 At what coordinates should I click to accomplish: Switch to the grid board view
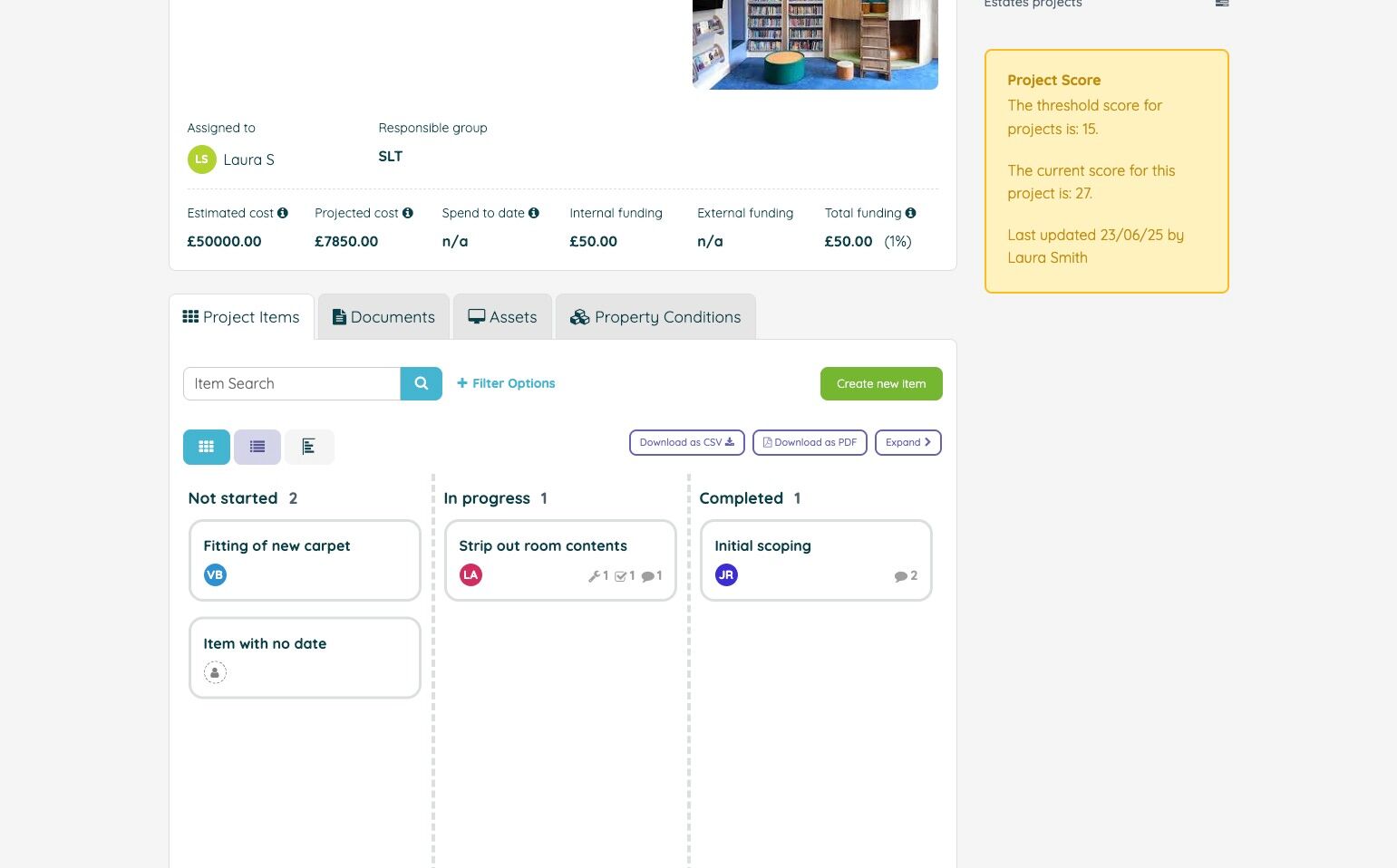207,447
